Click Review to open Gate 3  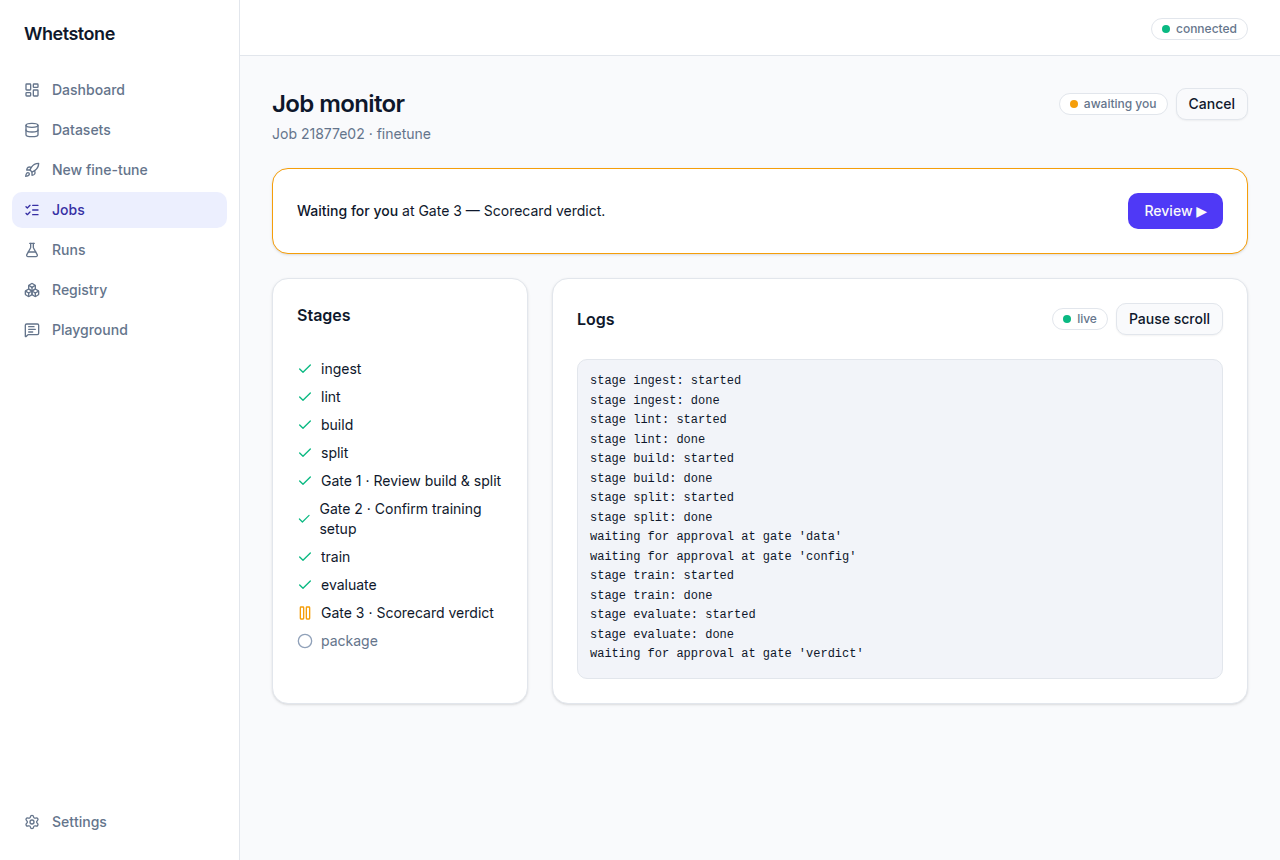pyautogui.click(x=1175, y=211)
